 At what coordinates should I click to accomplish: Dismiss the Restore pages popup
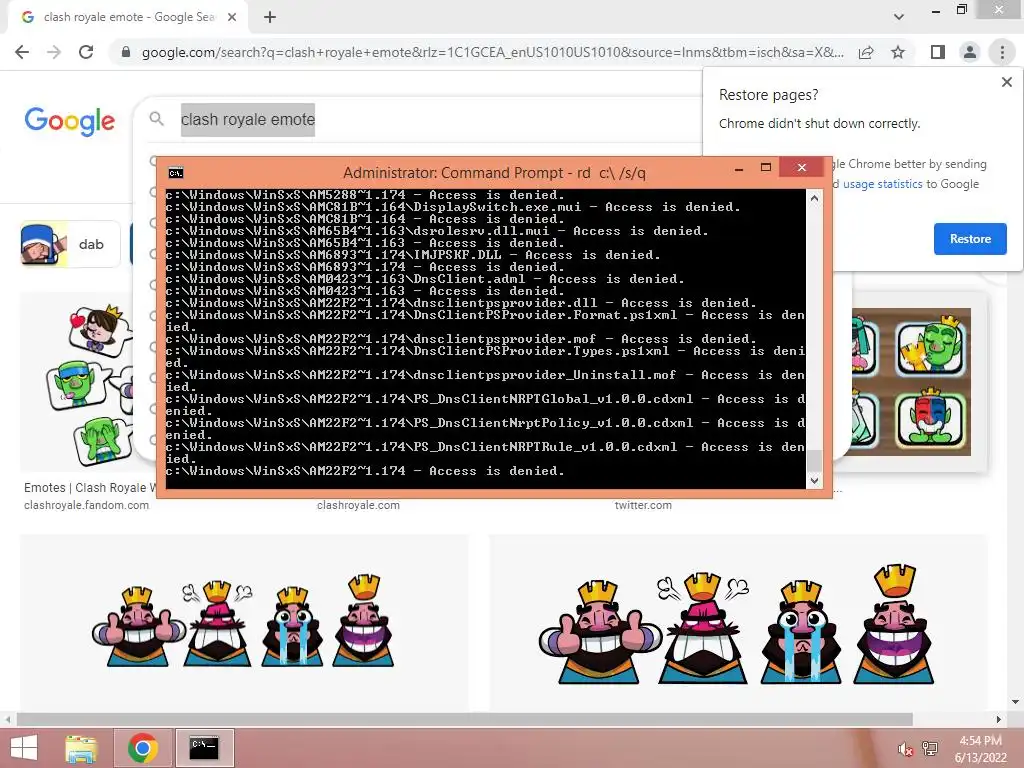point(1006,82)
